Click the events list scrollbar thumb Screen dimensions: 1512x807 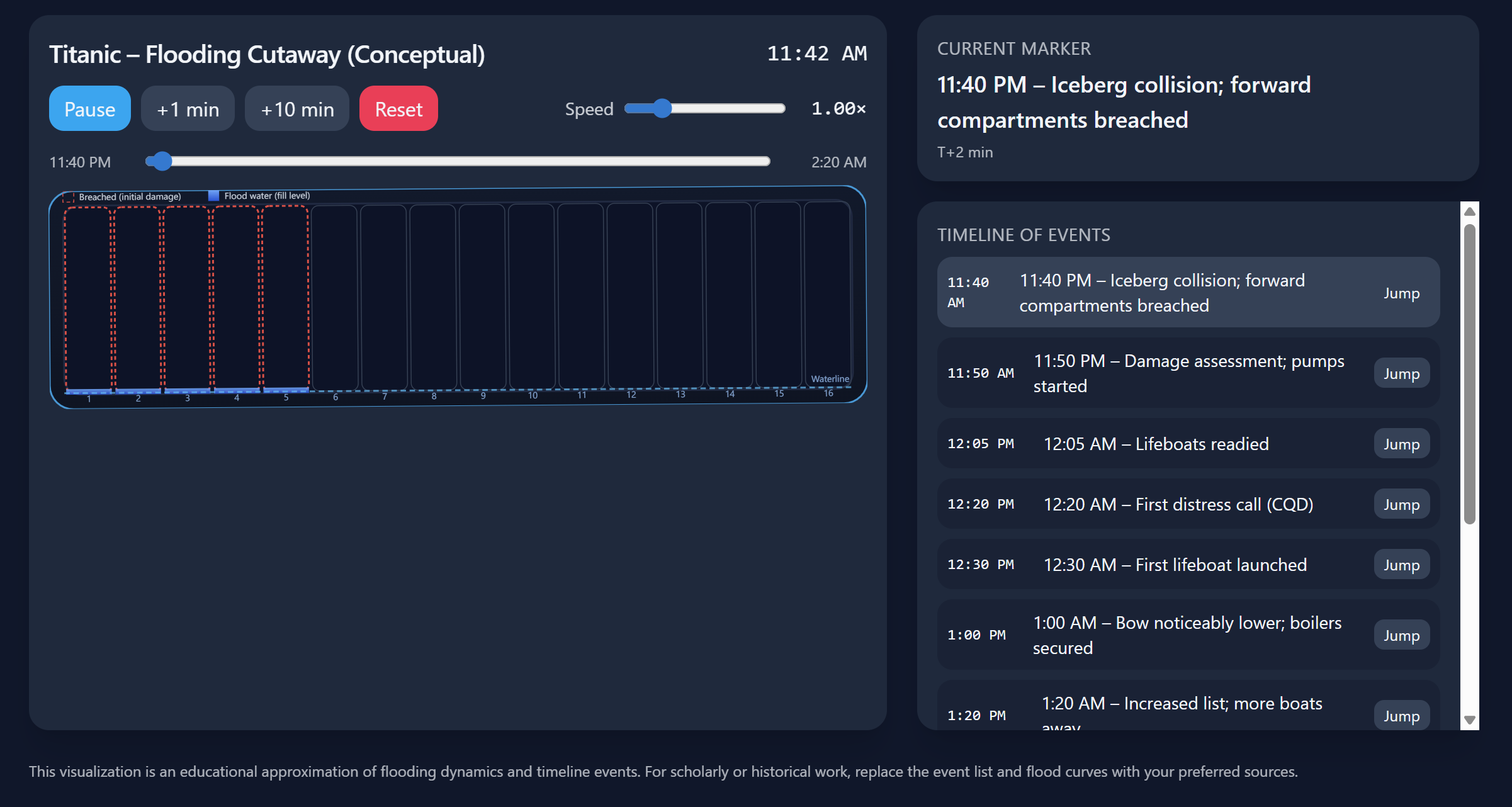coord(1470,374)
